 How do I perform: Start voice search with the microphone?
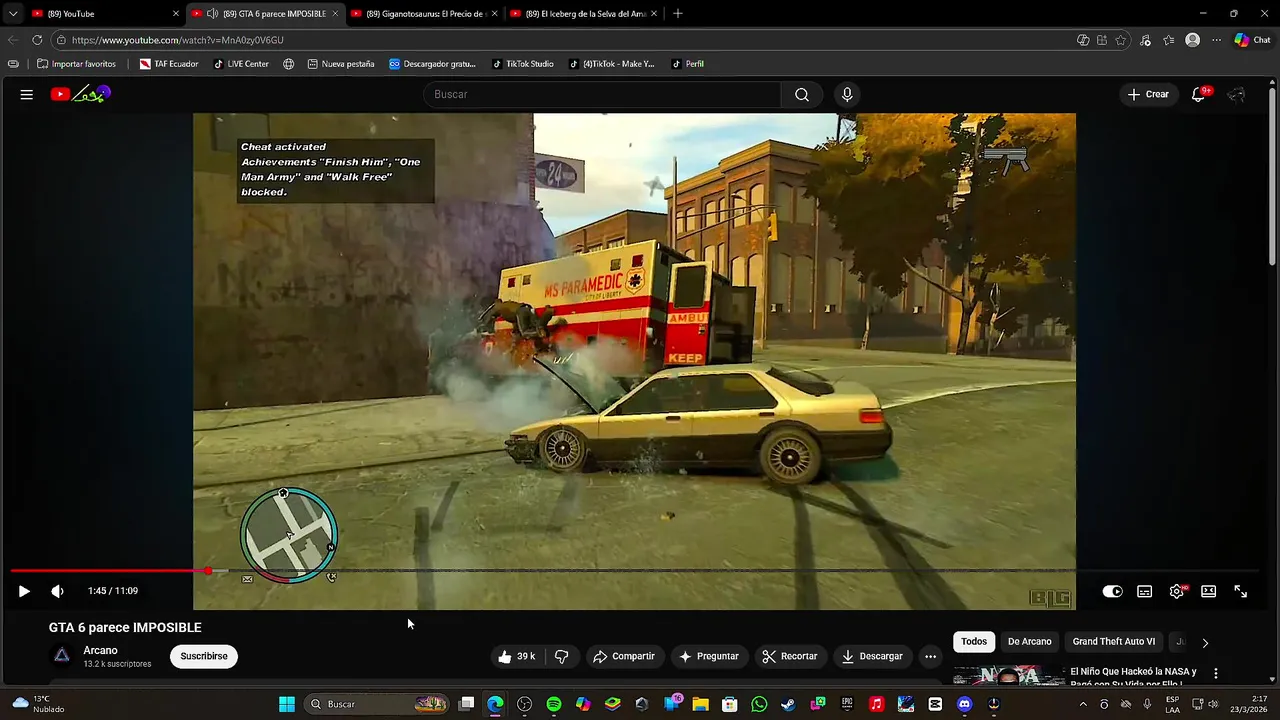pos(847,94)
